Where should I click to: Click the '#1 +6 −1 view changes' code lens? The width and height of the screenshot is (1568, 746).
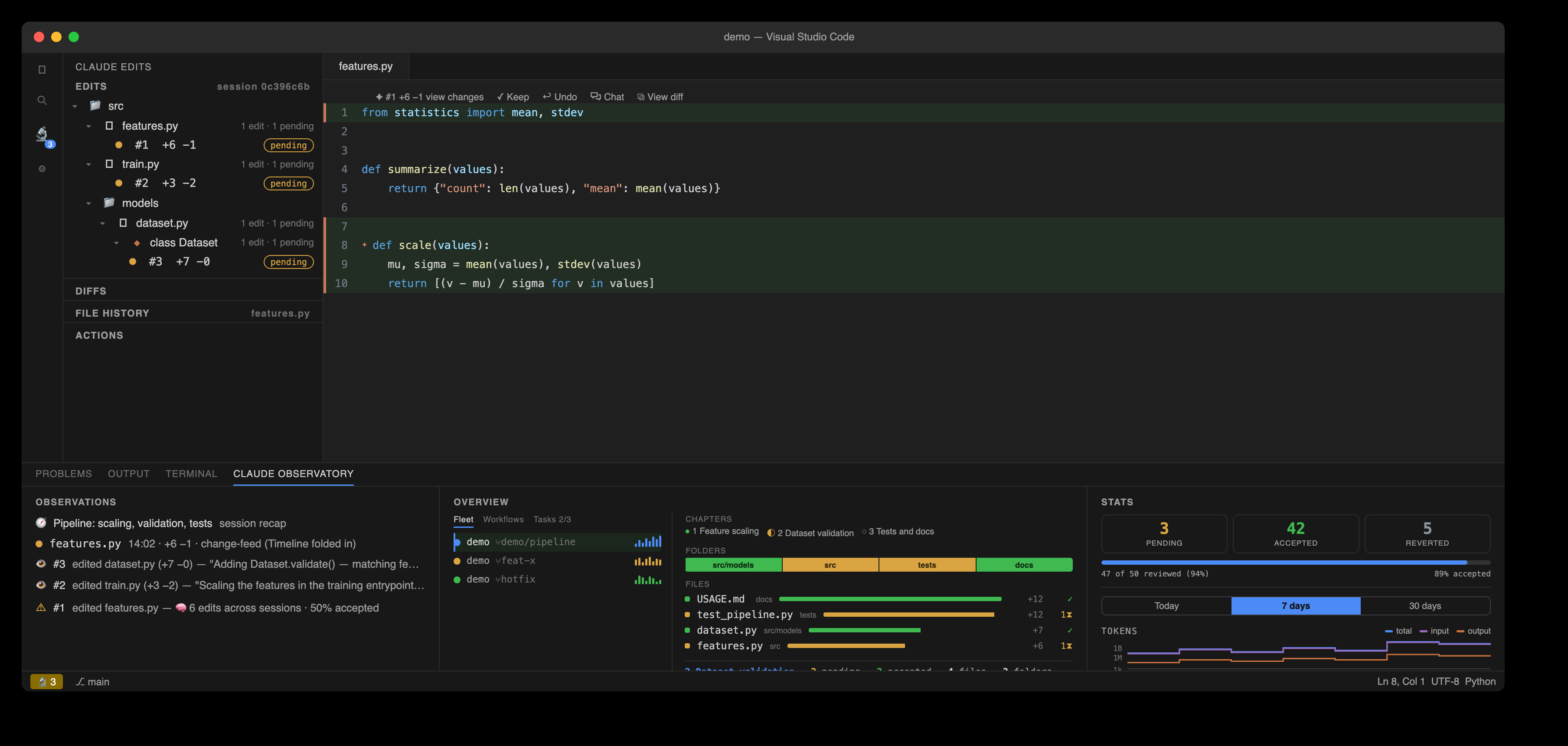pyautogui.click(x=430, y=97)
